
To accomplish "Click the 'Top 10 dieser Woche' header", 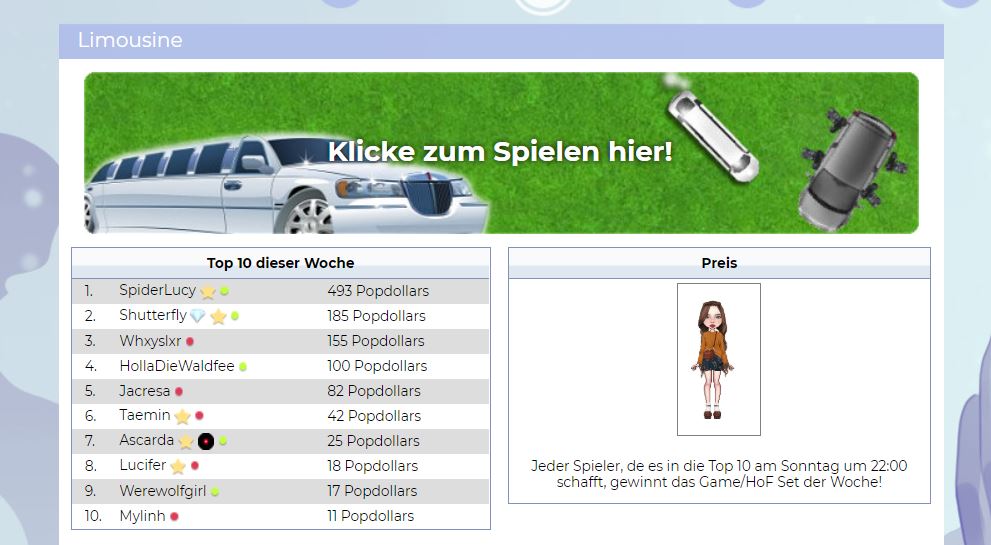I will [281, 263].
